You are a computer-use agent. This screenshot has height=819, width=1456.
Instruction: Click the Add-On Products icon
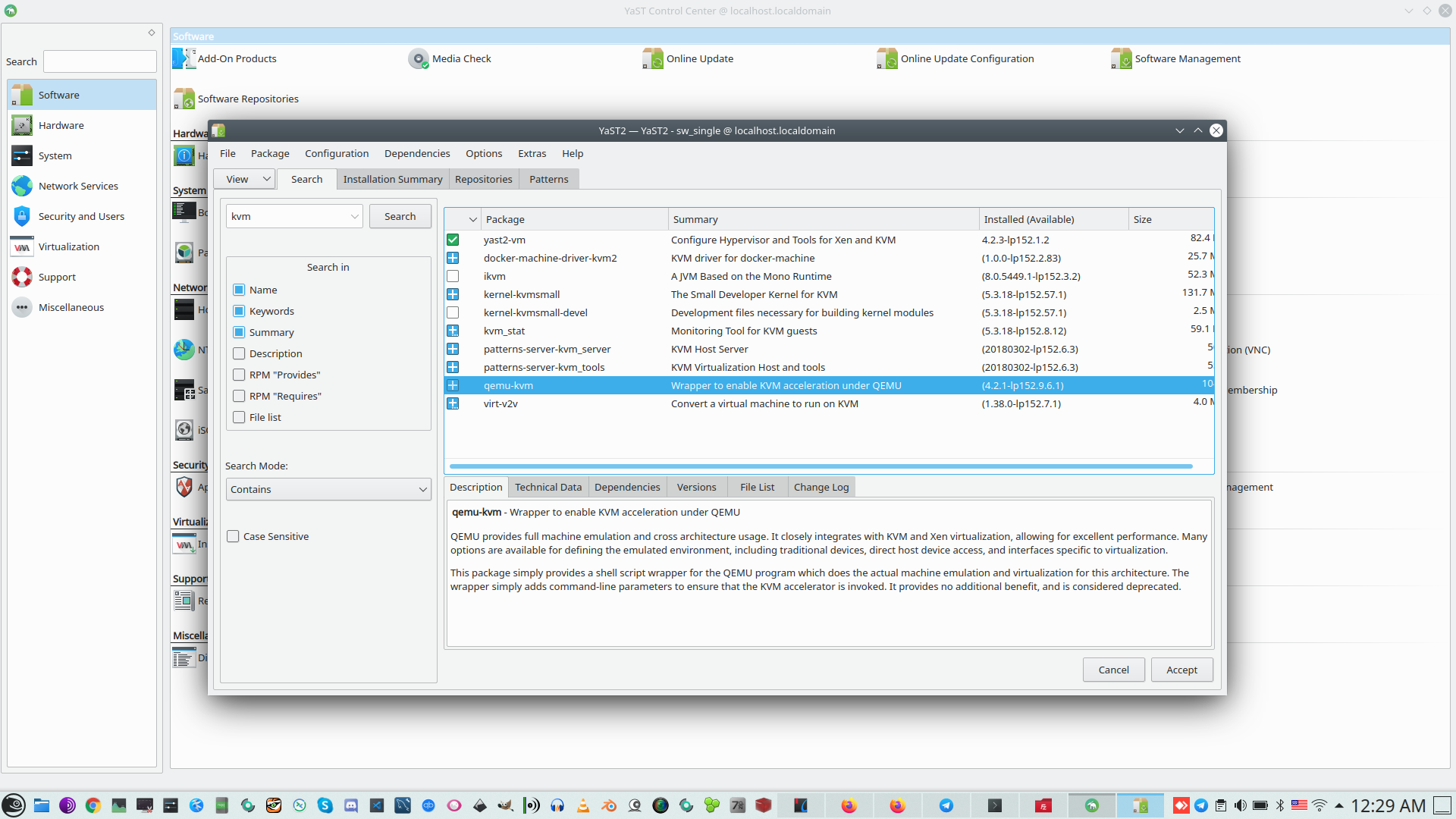coord(184,58)
